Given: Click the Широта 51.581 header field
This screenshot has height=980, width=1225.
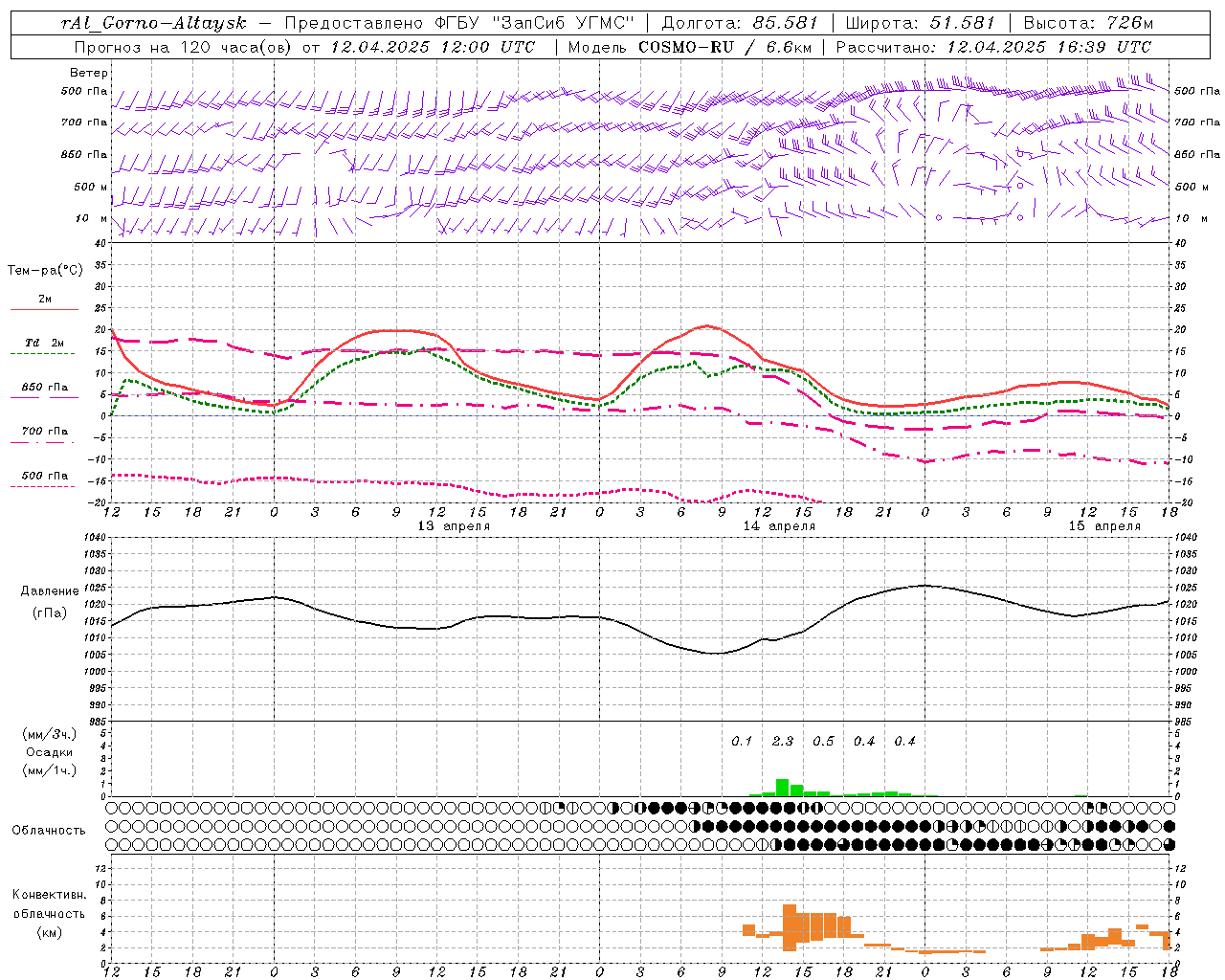Looking at the screenshot, I should coord(920,23).
